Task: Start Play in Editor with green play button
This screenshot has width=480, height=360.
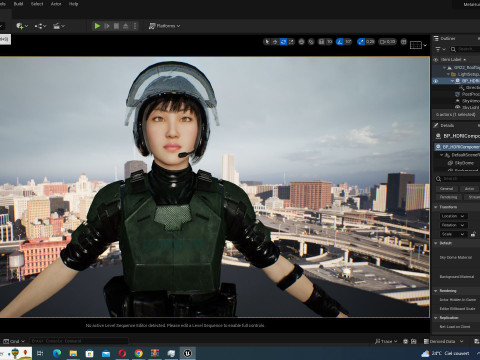Action: [97, 26]
